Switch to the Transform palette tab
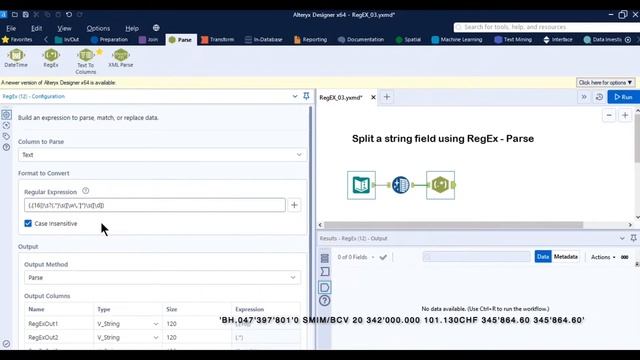The width and height of the screenshot is (640, 360). pos(218,40)
